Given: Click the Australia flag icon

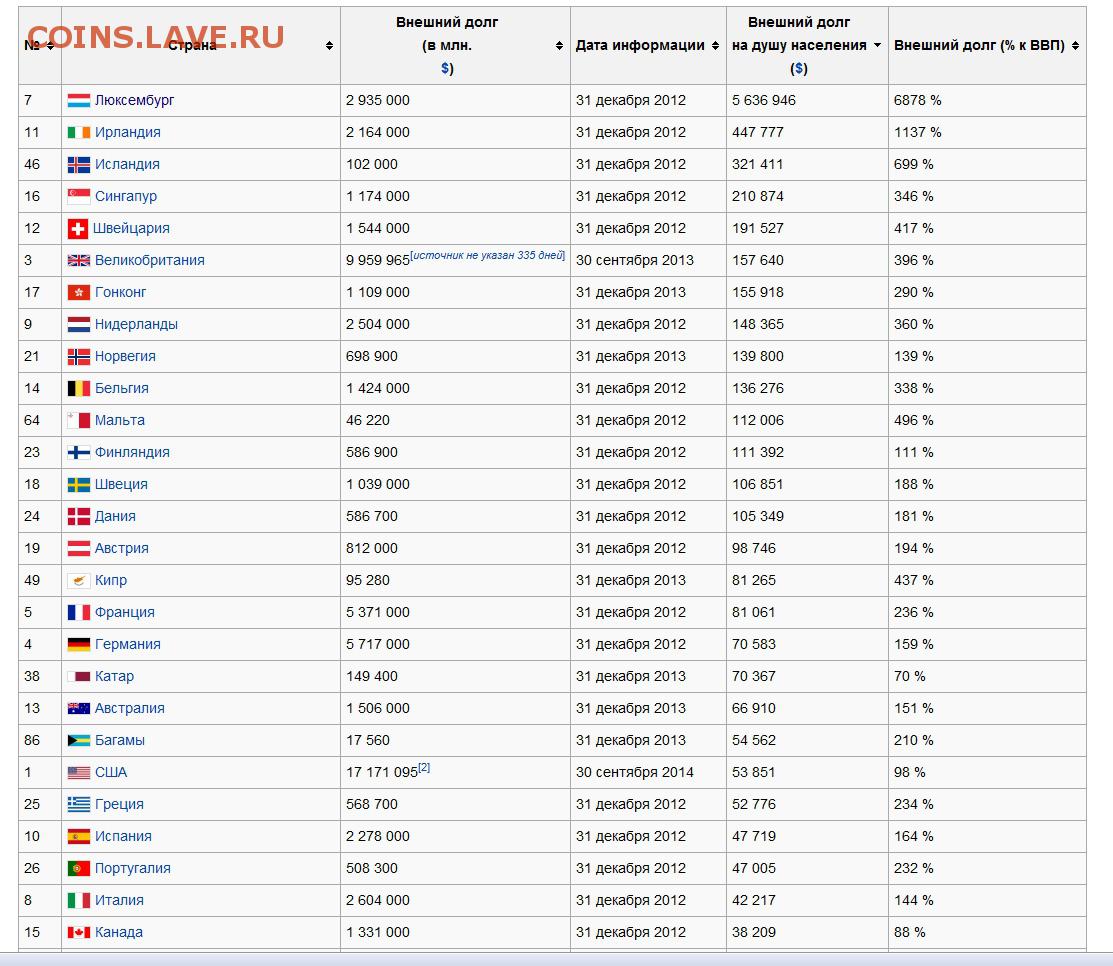Looking at the screenshot, I should 79,708.
